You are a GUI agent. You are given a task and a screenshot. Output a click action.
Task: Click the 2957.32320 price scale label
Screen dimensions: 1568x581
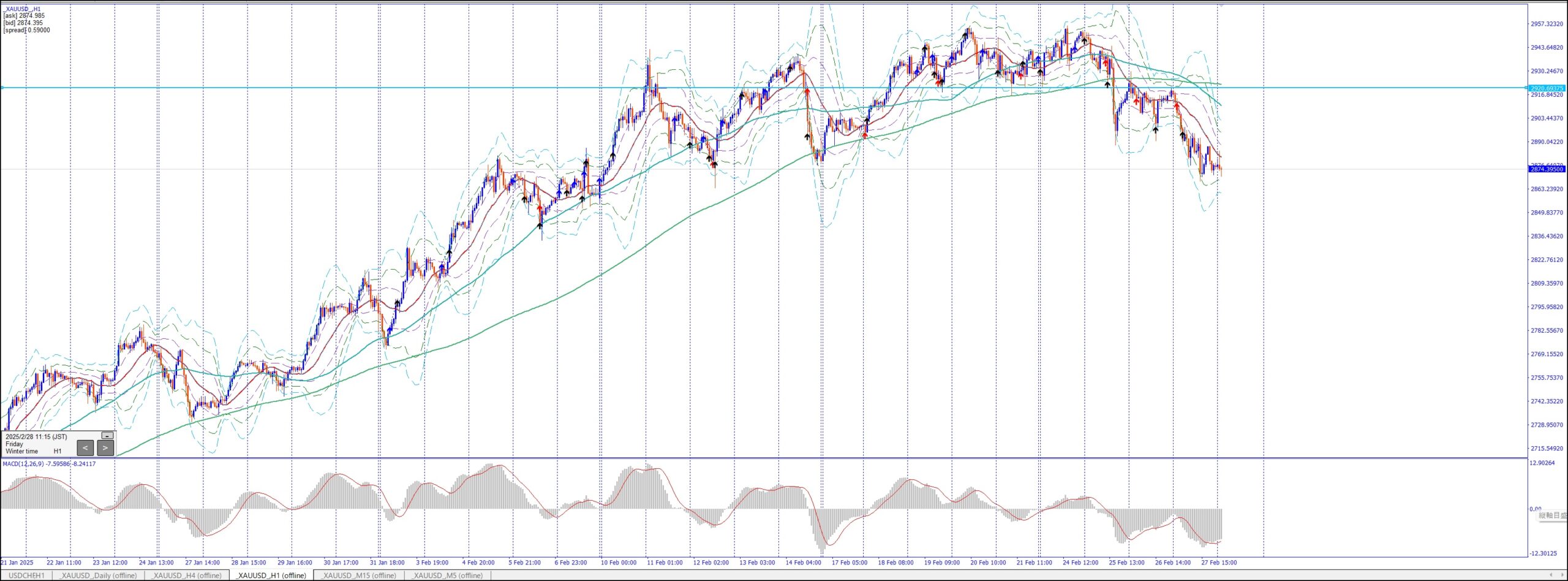(x=1547, y=24)
